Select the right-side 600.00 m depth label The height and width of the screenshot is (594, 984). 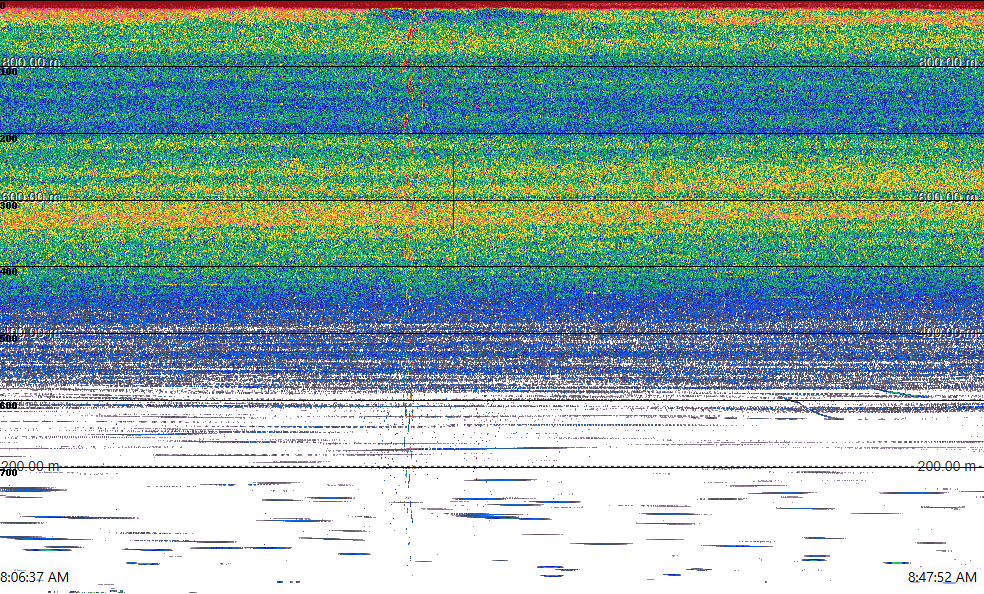(x=948, y=196)
